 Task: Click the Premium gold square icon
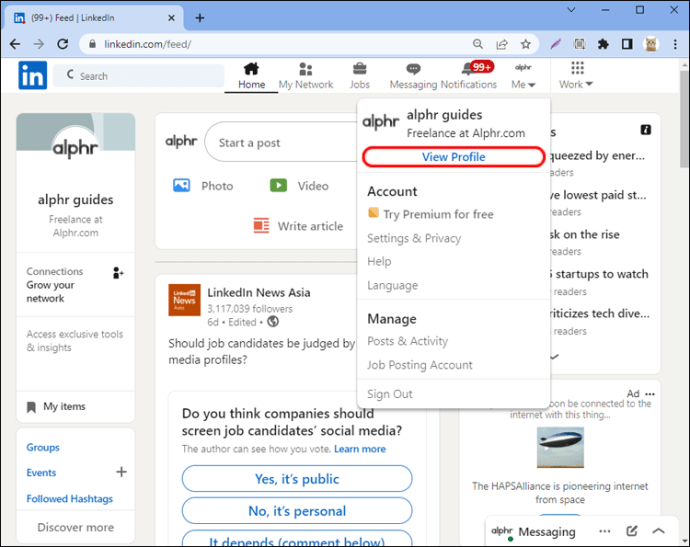point(373,213)
